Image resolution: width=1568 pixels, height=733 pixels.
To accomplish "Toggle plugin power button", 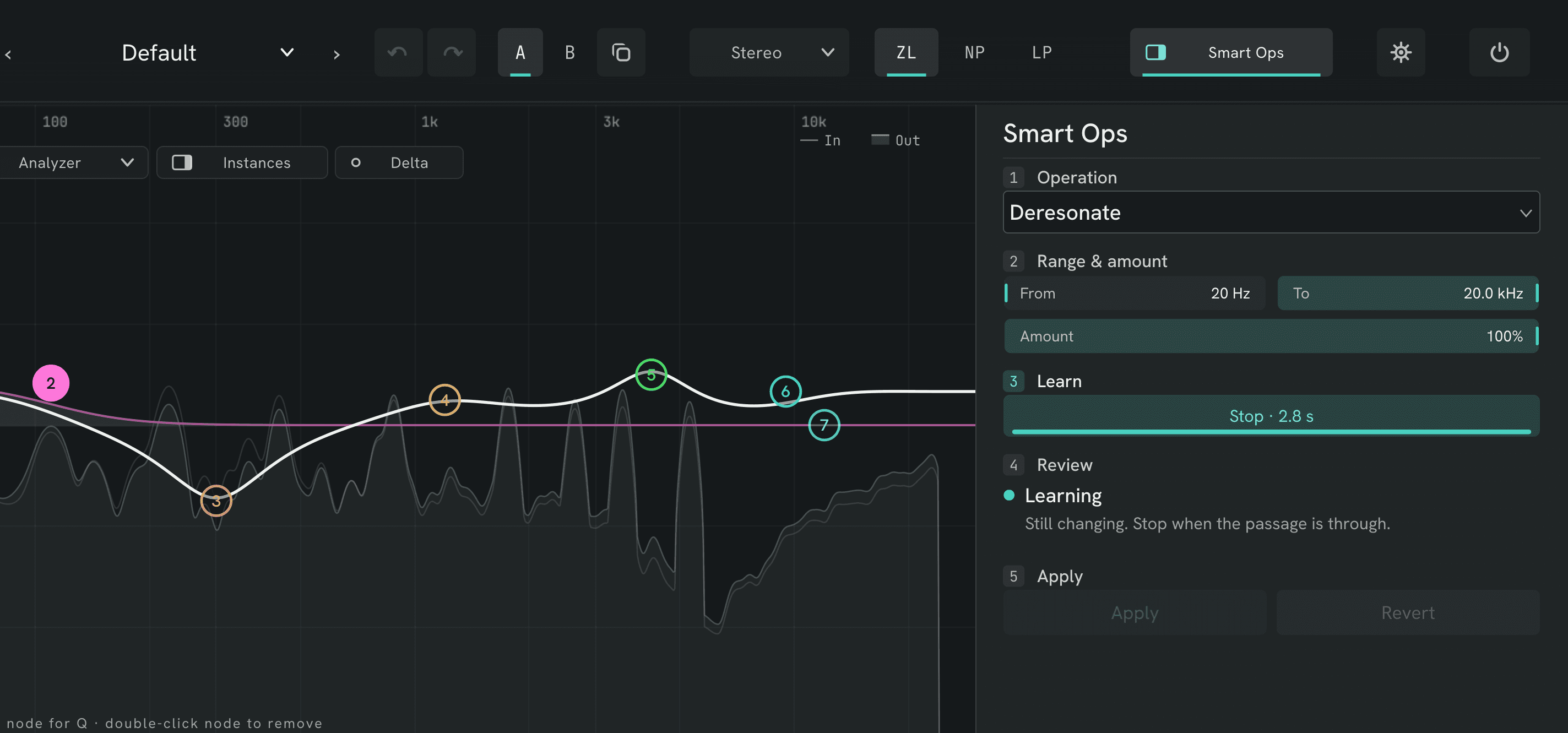I will [1499, 52].
